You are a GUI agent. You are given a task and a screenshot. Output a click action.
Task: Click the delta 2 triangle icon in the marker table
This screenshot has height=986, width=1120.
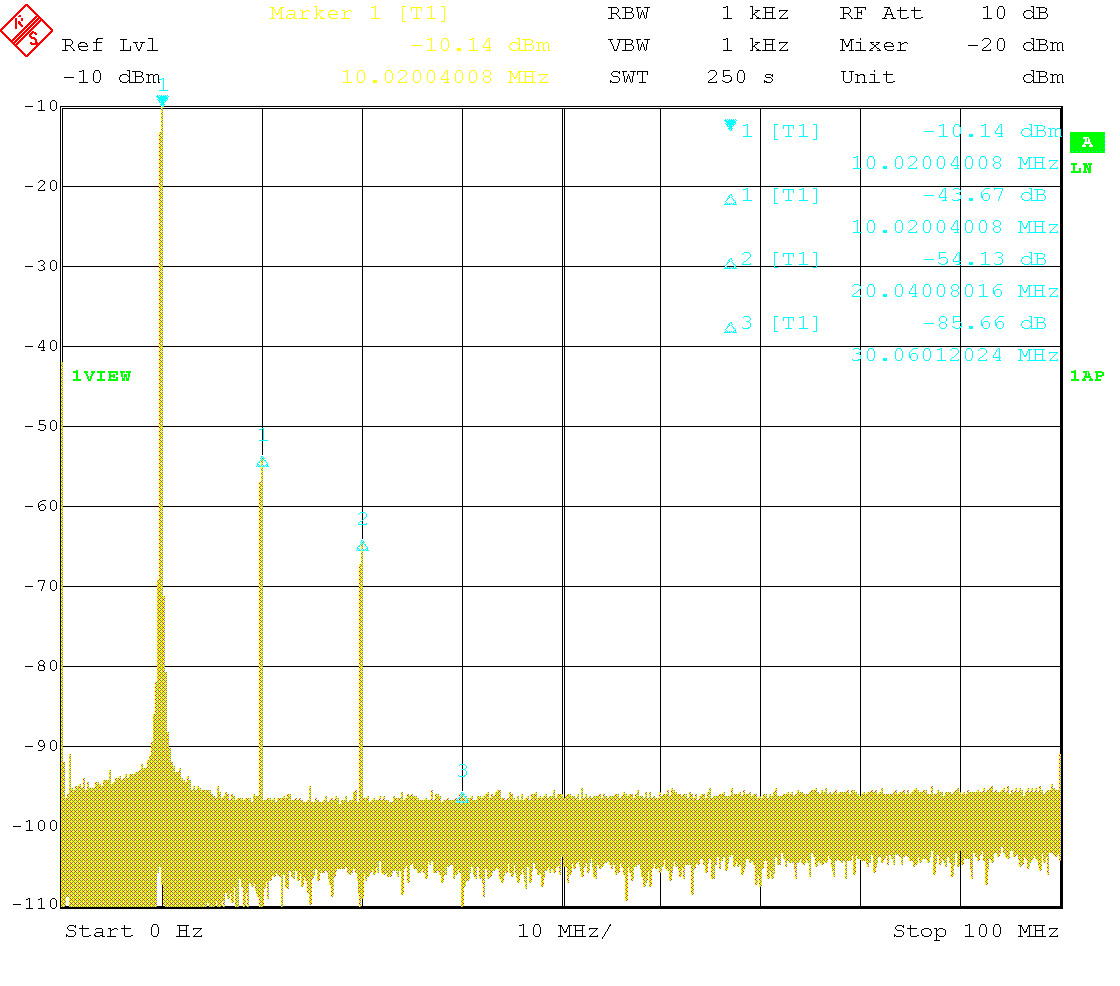(x=730, y=264)
